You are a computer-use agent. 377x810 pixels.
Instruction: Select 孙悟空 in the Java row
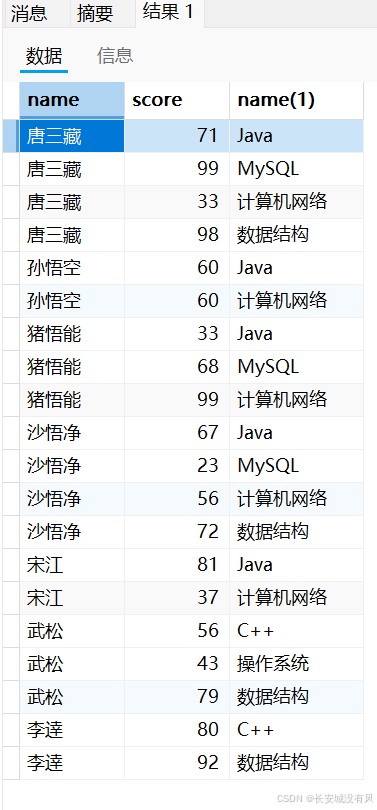pyautogui.click(x=72, y=268)
